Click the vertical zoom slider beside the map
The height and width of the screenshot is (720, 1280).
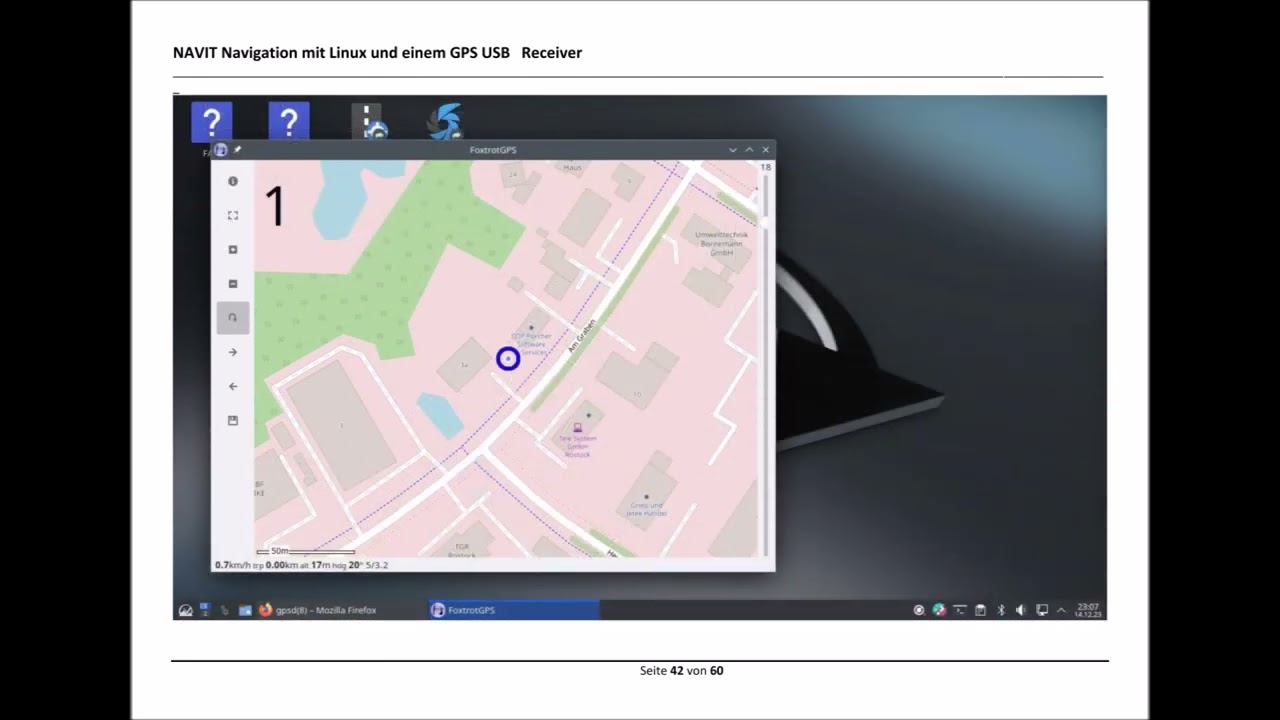coord(765,365)
